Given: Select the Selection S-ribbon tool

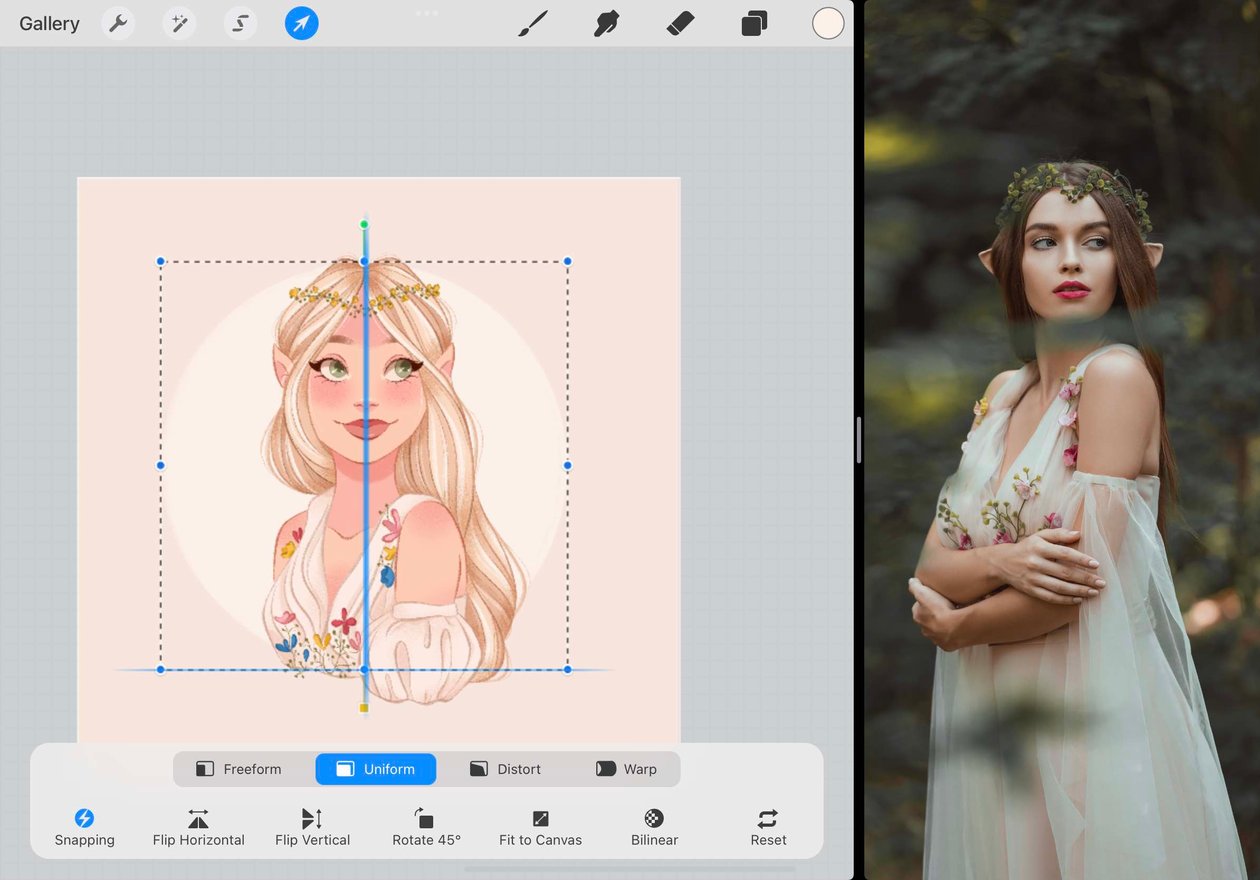Looking at the screenshot, I should pos(240,23).
